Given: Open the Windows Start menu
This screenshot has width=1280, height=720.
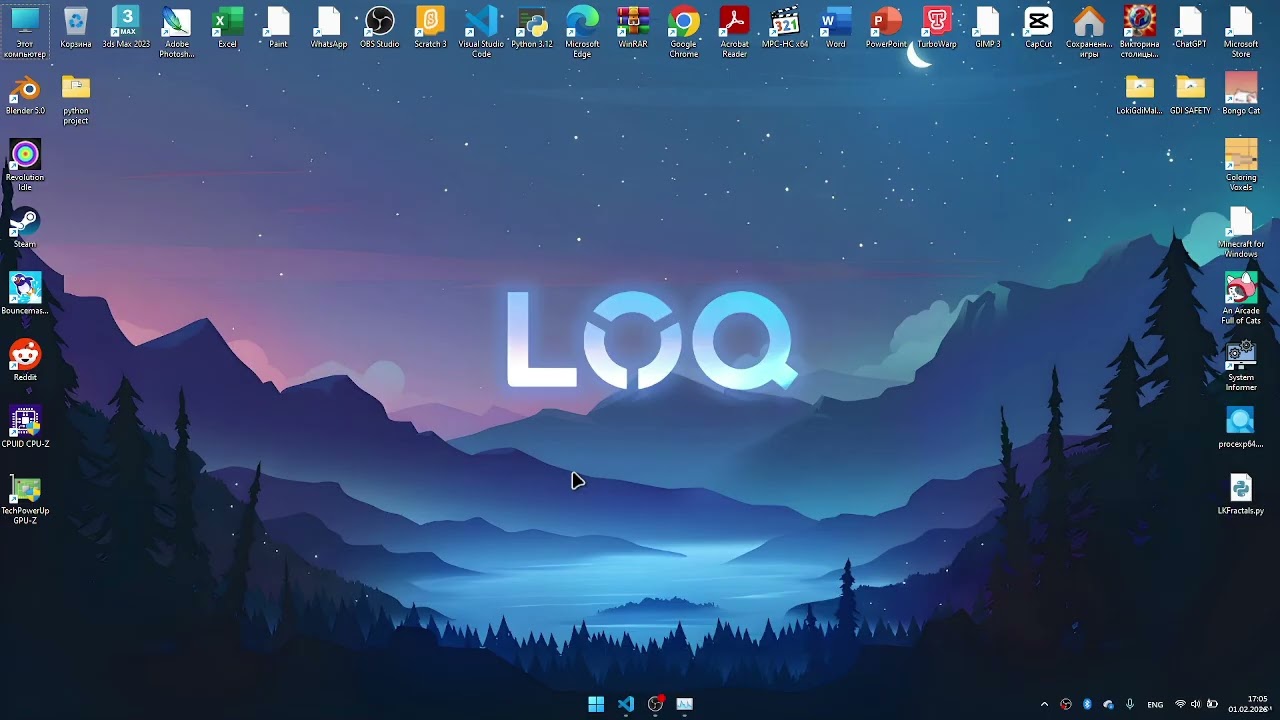Looking at the screenshot, I should 596,704.
